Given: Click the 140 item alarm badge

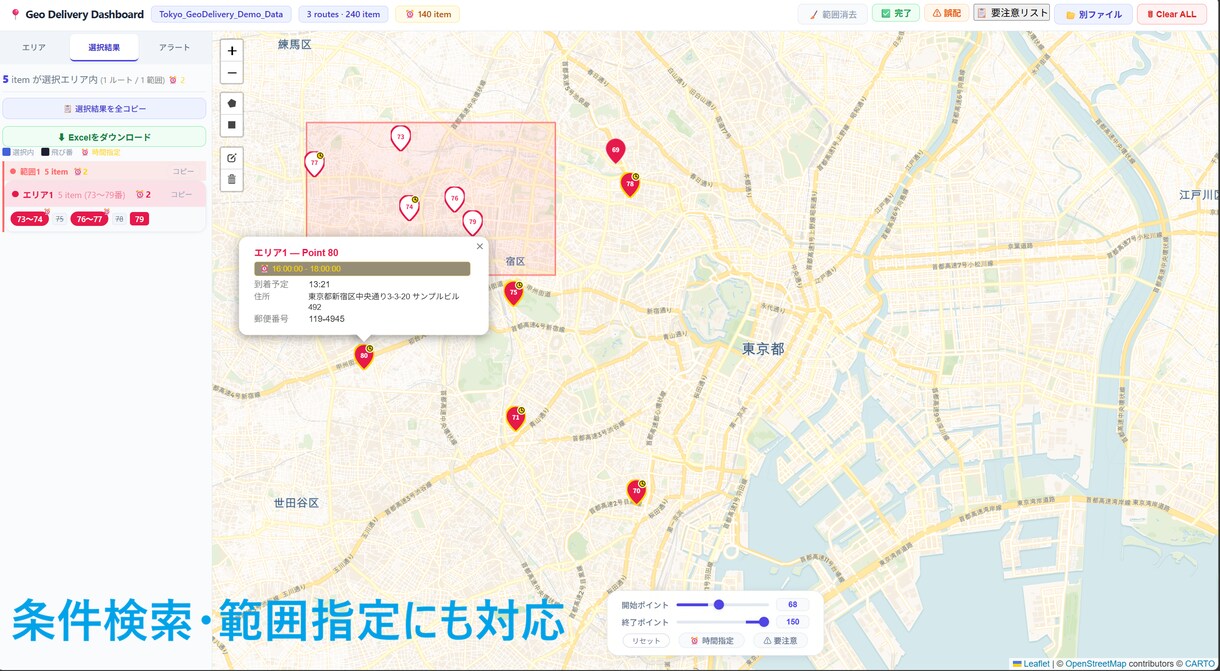Looking at the screenshot, I should (428, 14).
